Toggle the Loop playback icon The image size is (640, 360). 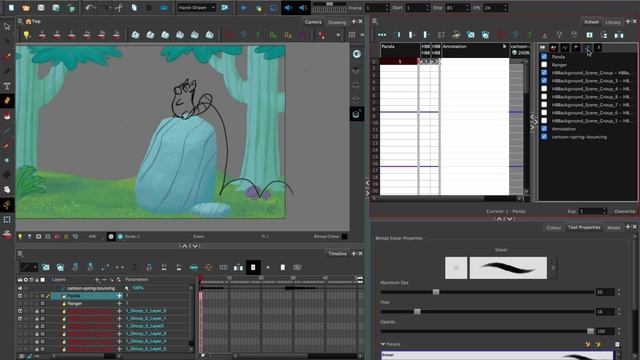[273, 7]
